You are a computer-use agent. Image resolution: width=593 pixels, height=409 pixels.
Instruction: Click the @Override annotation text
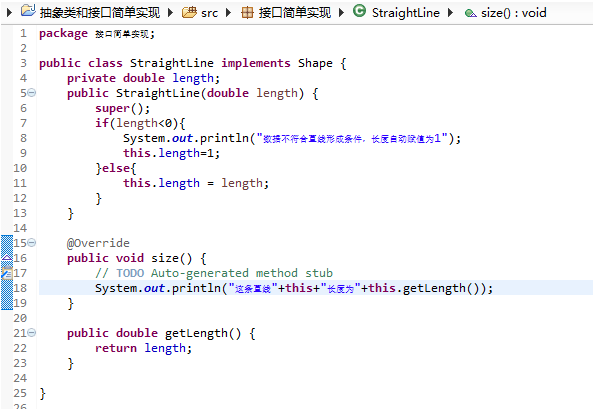click(98, 243)
